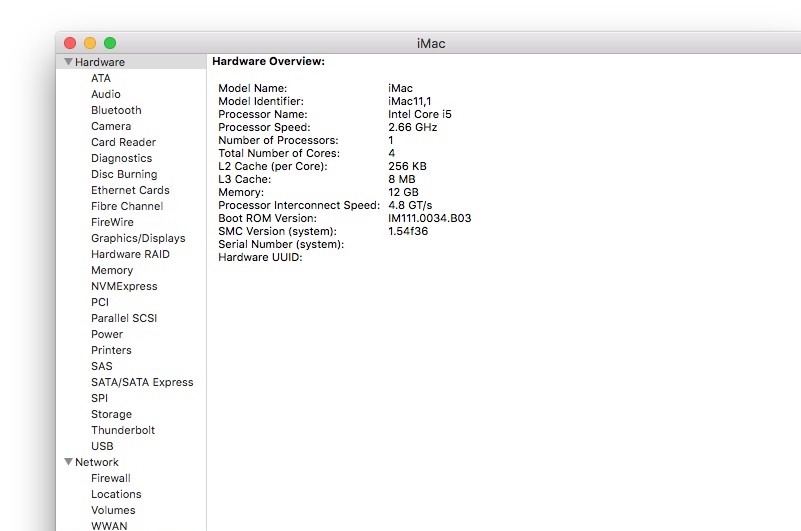The height and width of the screenshot is (531, 801).
Task: Open the SAS entry
Action: click(102, 366)
